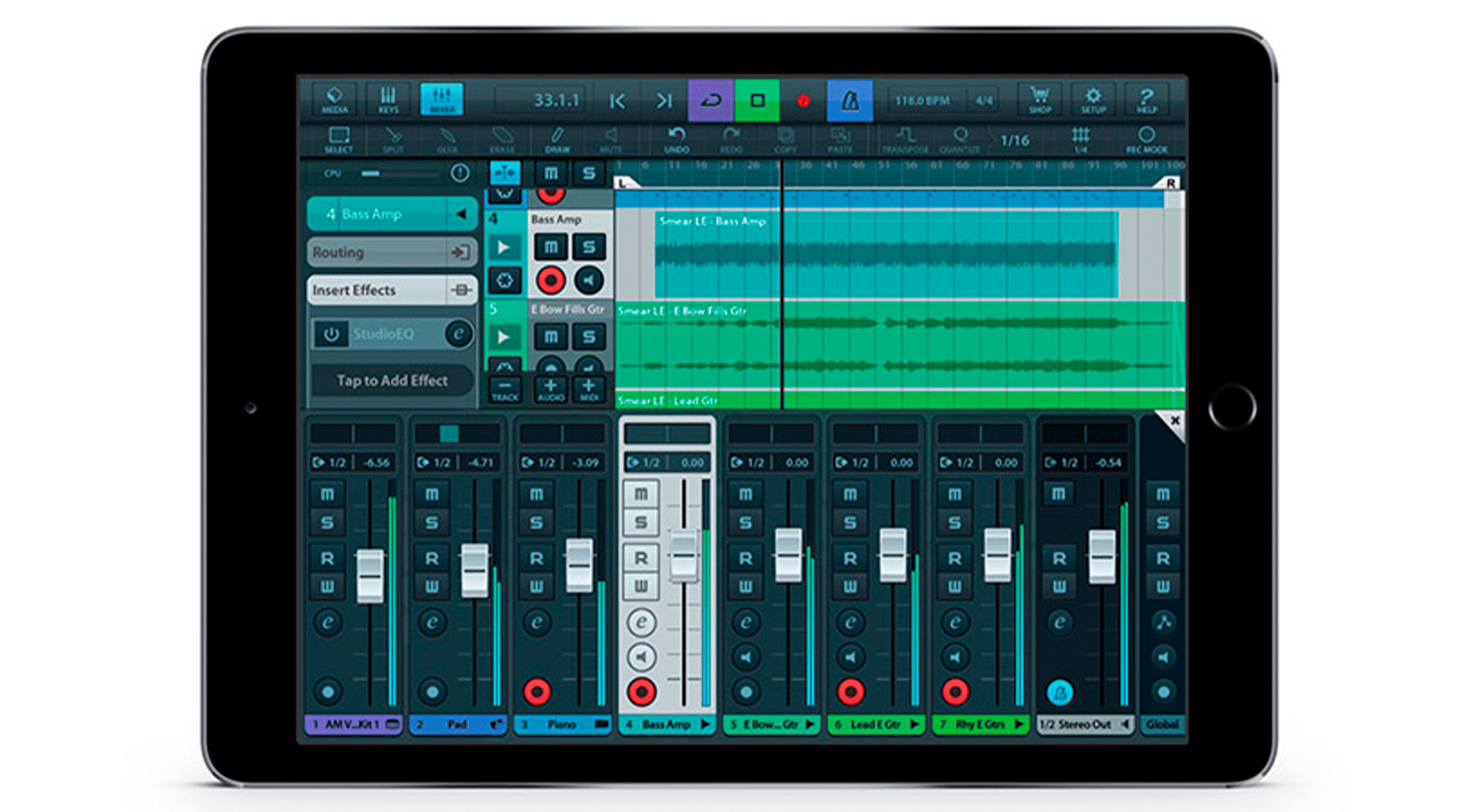Switch to the Mixer tab
This screenshot has width=1477, height=812.
[441, 100]
